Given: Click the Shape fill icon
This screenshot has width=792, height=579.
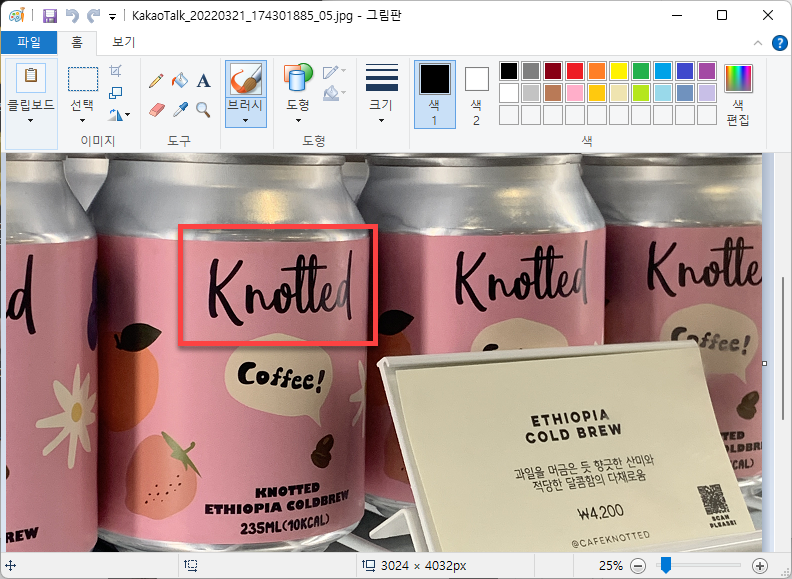Looking at the screenshot, I should point(330,93).
